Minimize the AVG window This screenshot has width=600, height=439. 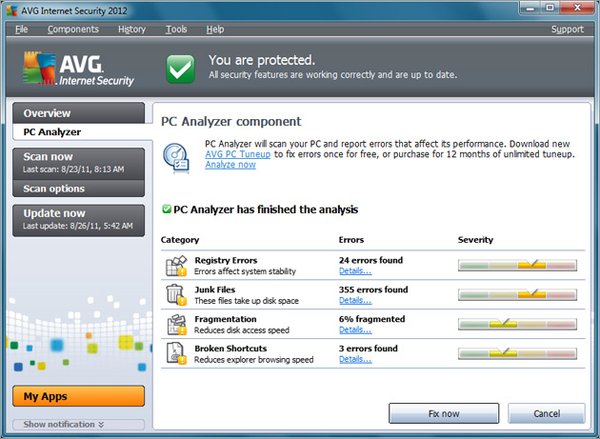click(531, 8)
